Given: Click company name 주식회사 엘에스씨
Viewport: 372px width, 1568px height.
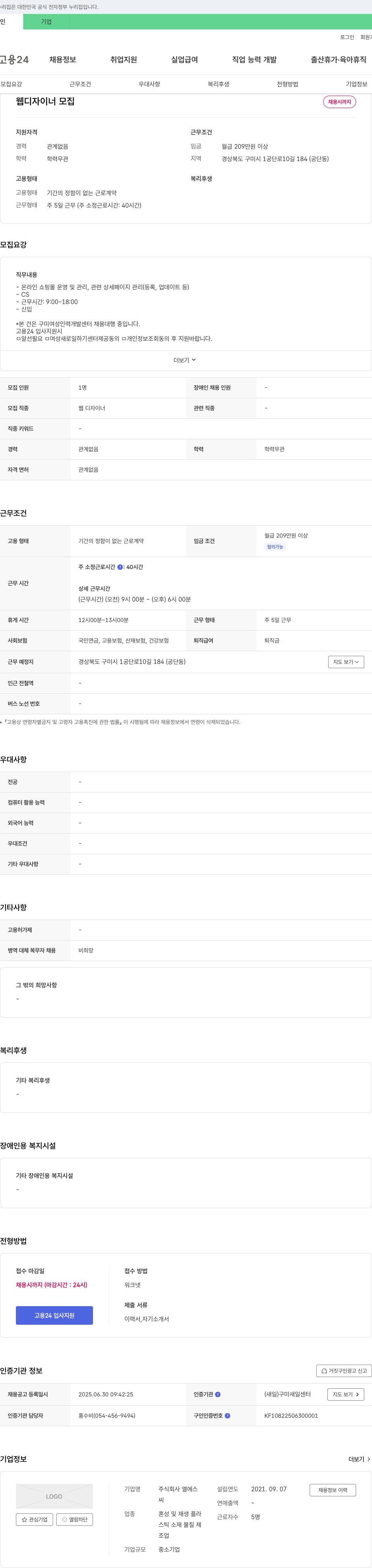Looking at the screenshot, I should tap(178, 1494).
